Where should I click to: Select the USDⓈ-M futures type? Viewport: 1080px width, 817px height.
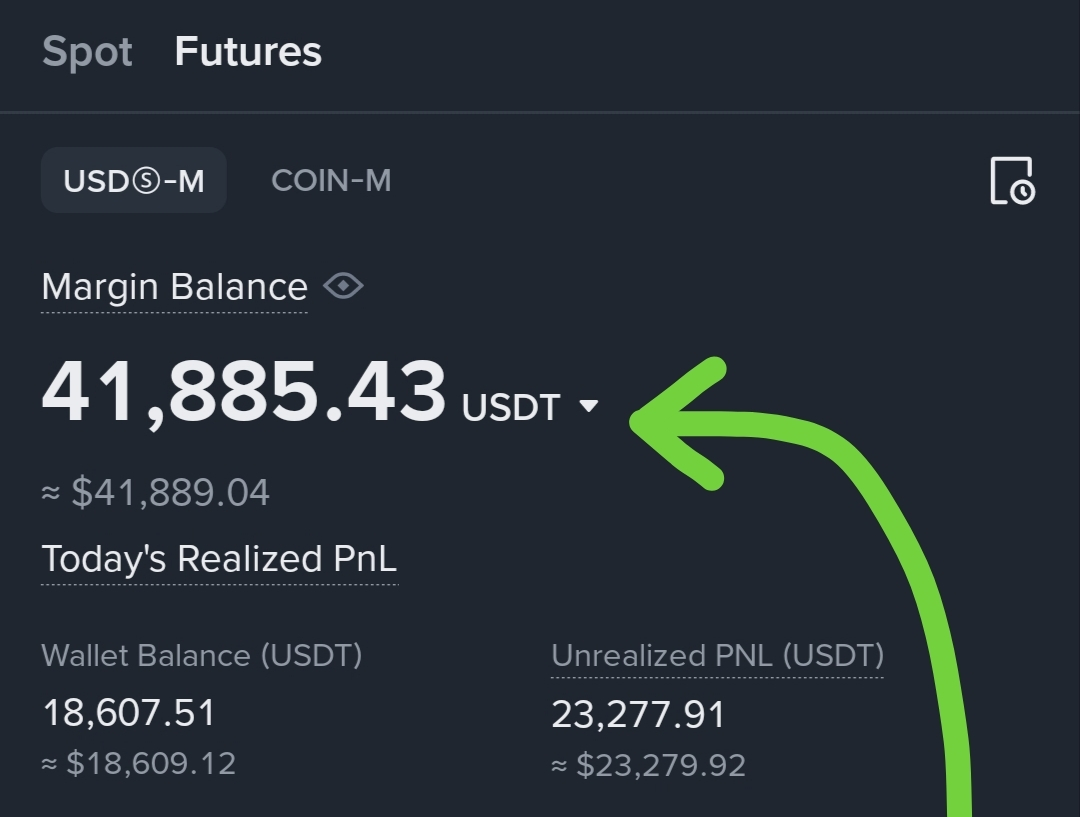pos(134,181)
